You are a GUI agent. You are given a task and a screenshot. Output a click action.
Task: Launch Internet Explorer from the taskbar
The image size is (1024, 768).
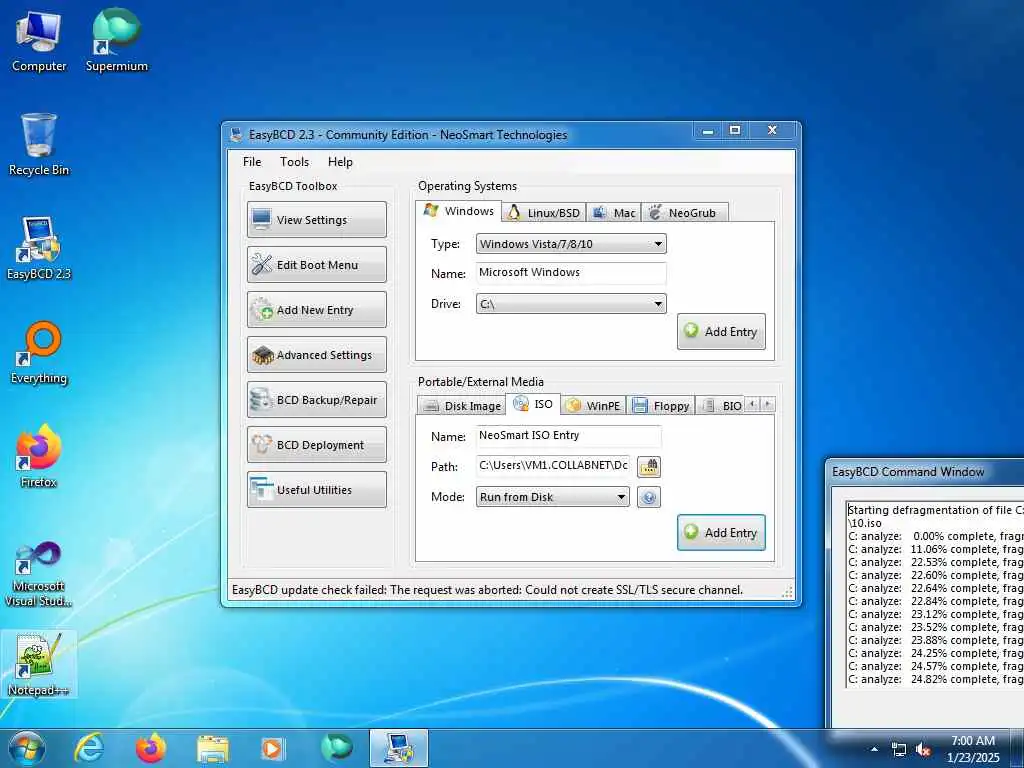point(89,748)
